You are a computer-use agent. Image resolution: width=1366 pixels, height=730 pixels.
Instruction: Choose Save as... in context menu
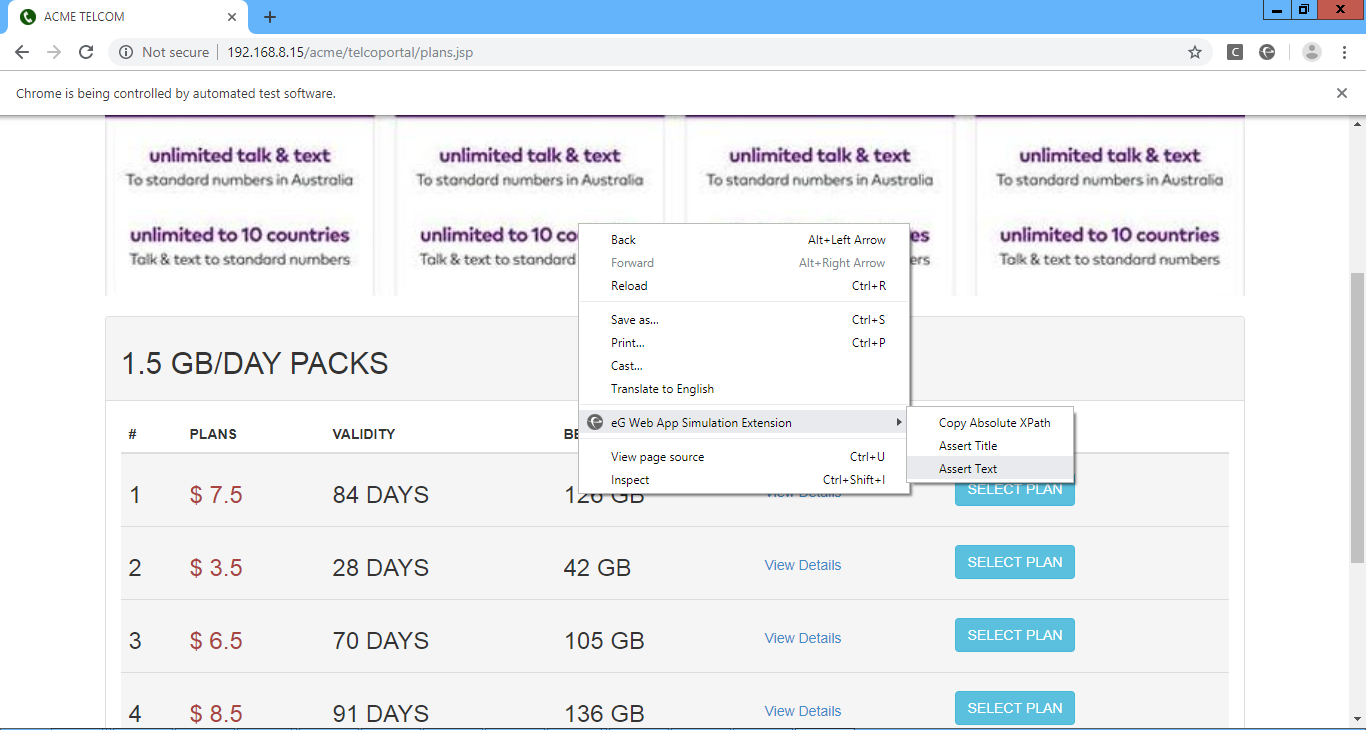point(745,320)
